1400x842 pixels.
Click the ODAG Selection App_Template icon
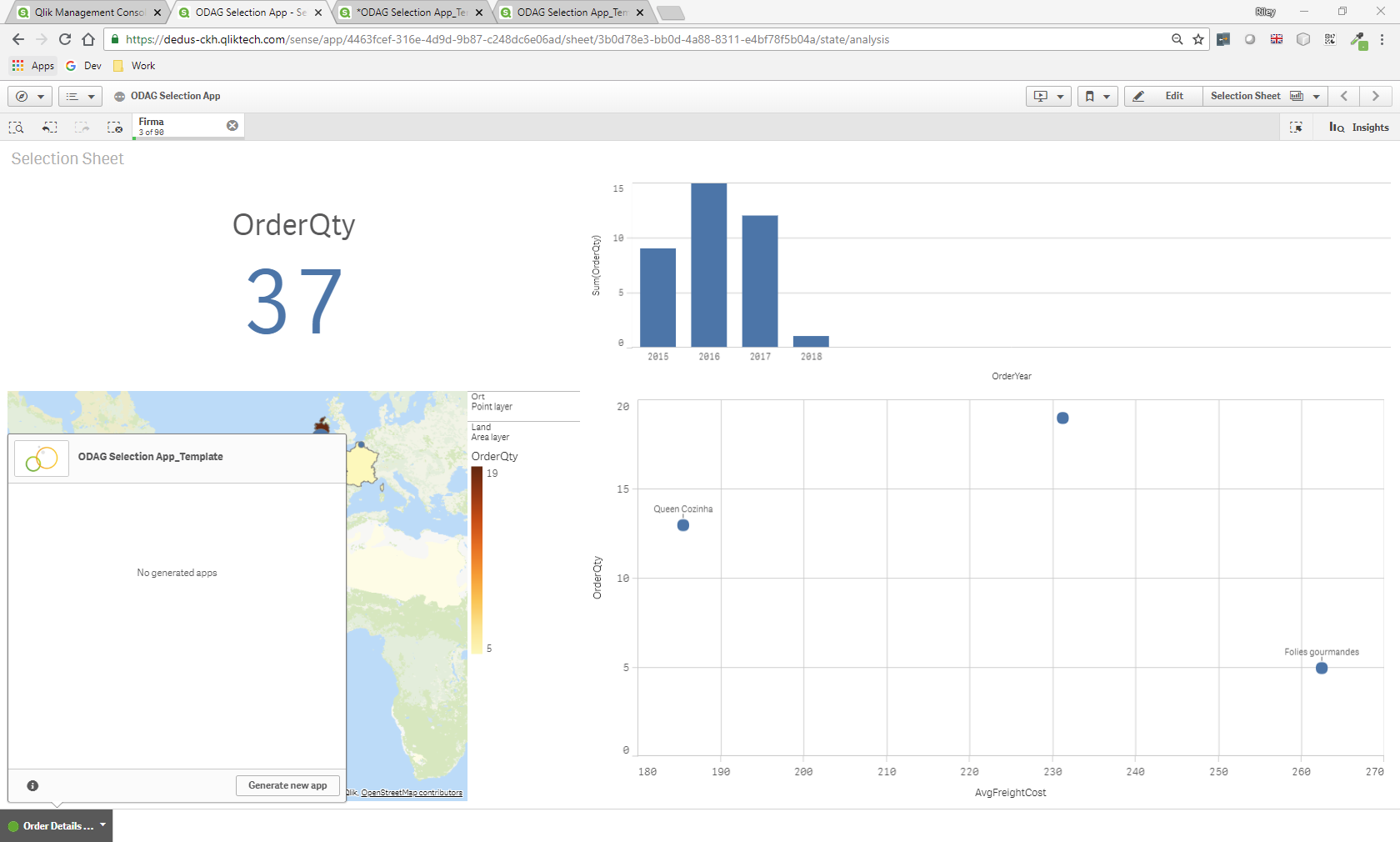42,458
